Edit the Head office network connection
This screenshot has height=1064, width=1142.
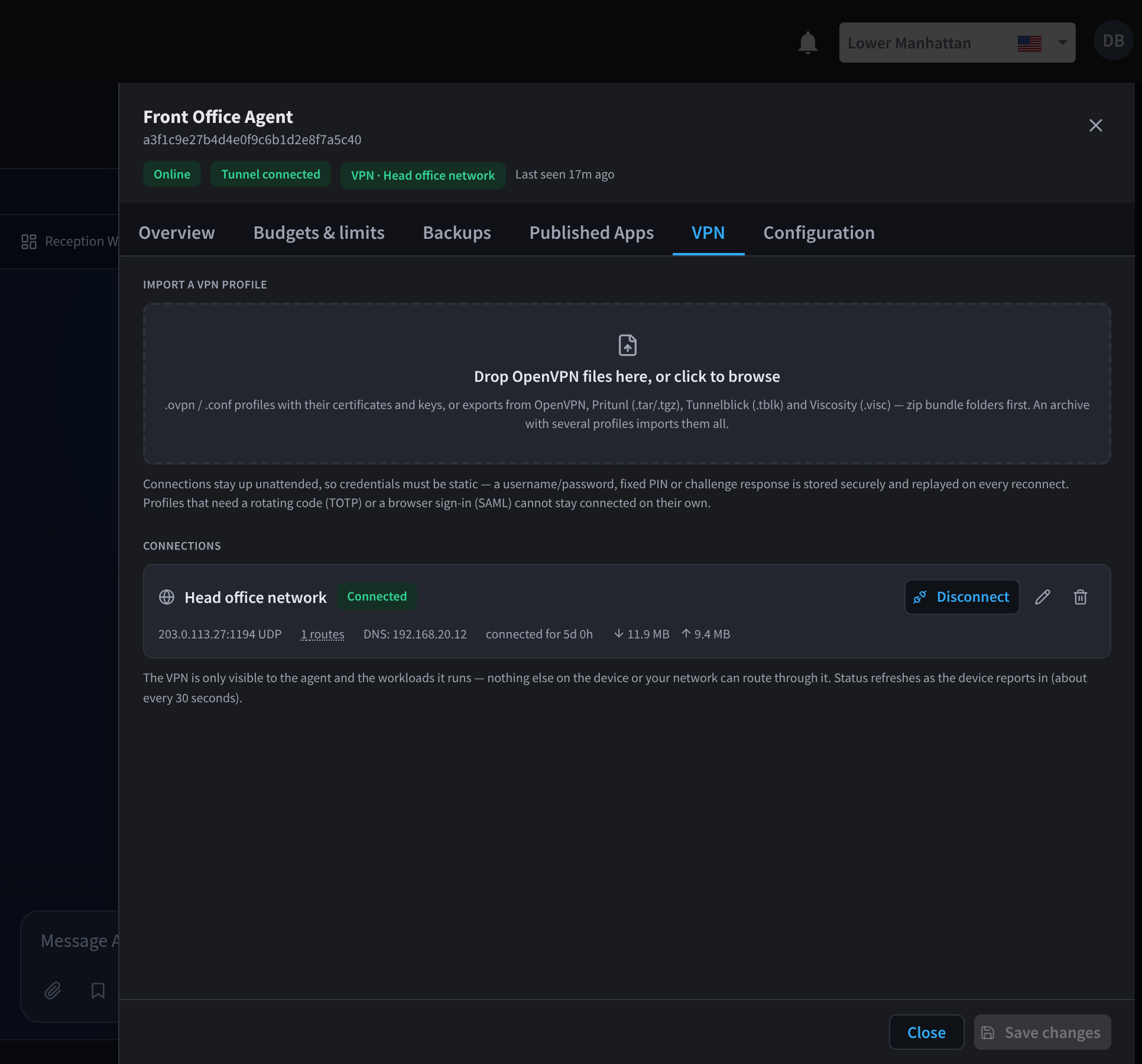point(1043,597)
